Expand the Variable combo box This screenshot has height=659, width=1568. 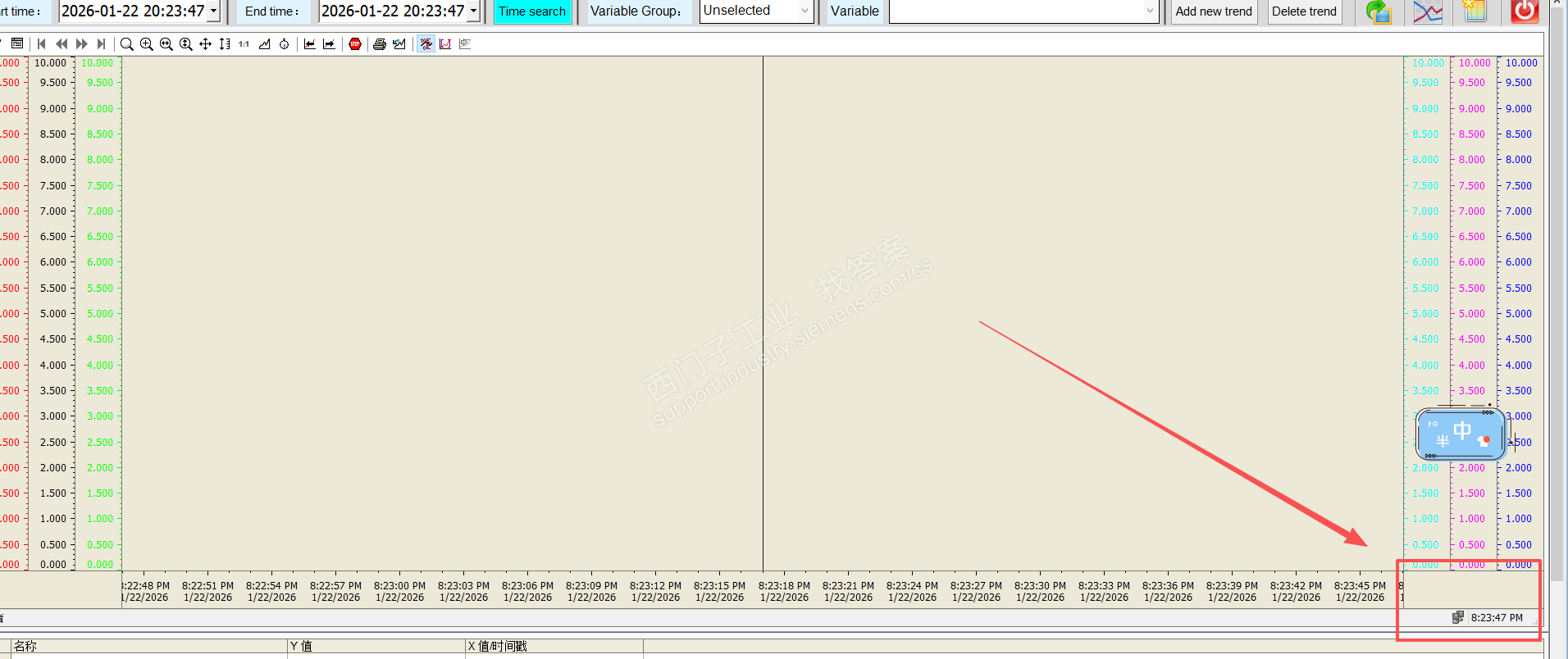tap(1150, 11)
